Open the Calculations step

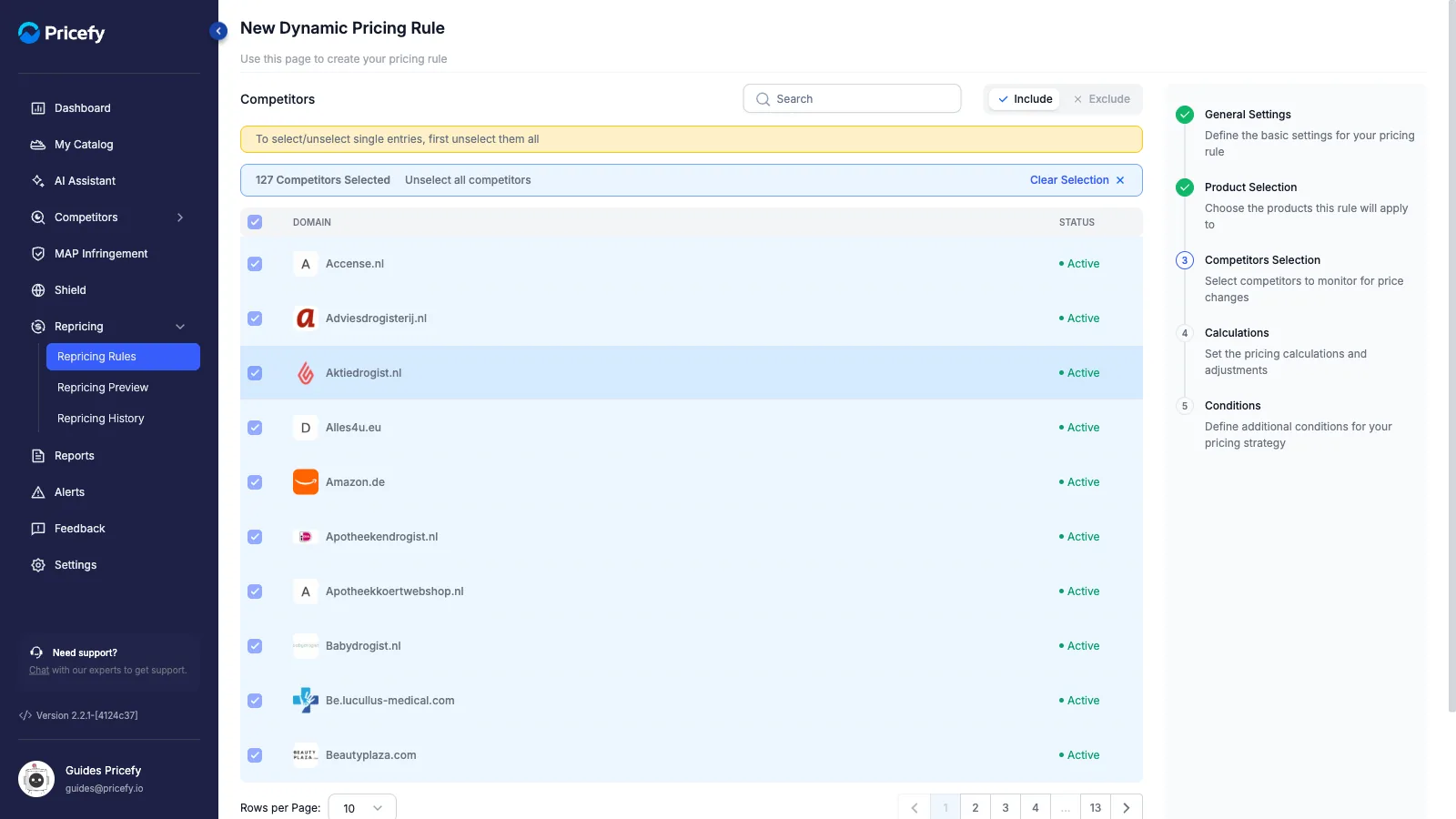tap(1237, 333)
